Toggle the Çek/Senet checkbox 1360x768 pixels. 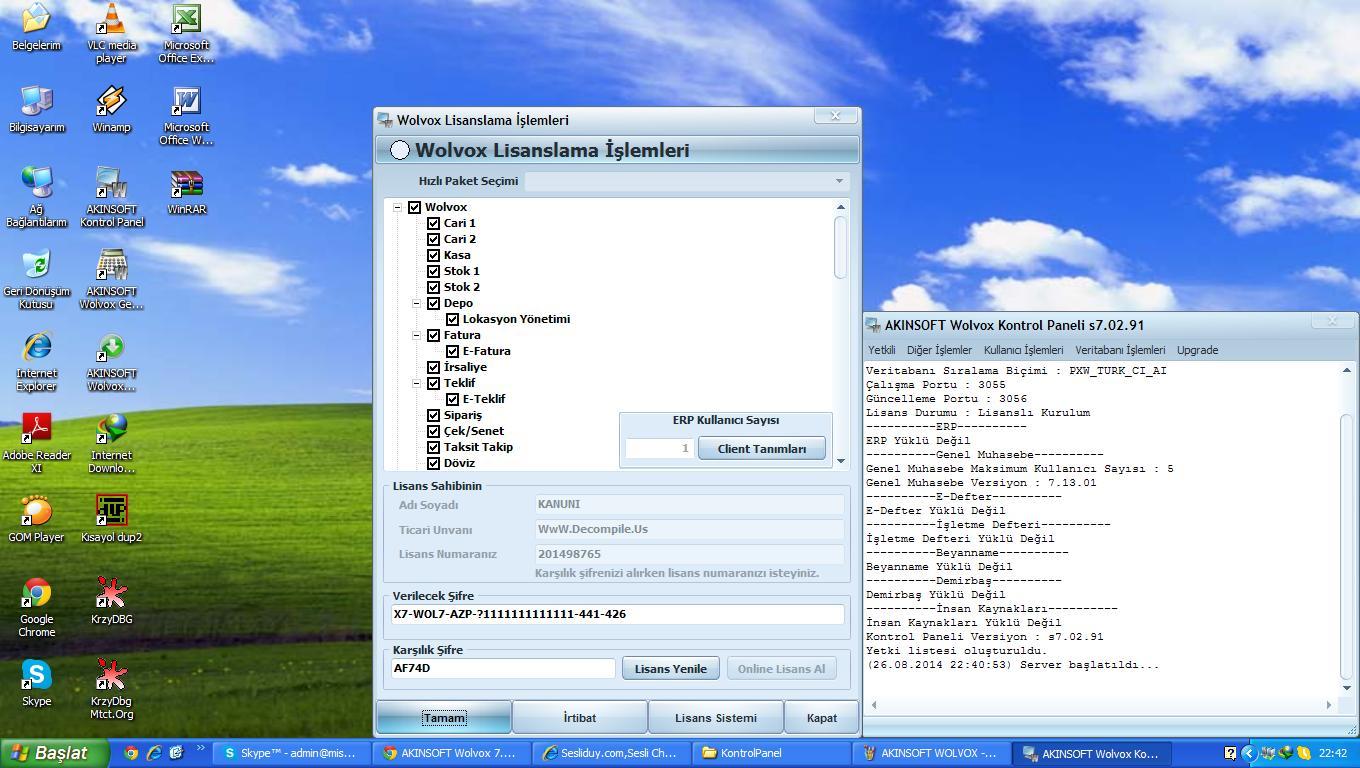pyautogui.click(x=433, y=431)
